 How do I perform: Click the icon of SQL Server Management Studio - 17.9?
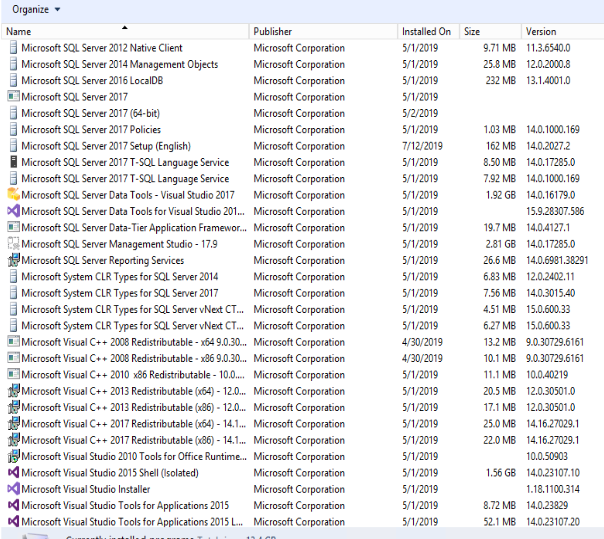[x=13, y=243]
